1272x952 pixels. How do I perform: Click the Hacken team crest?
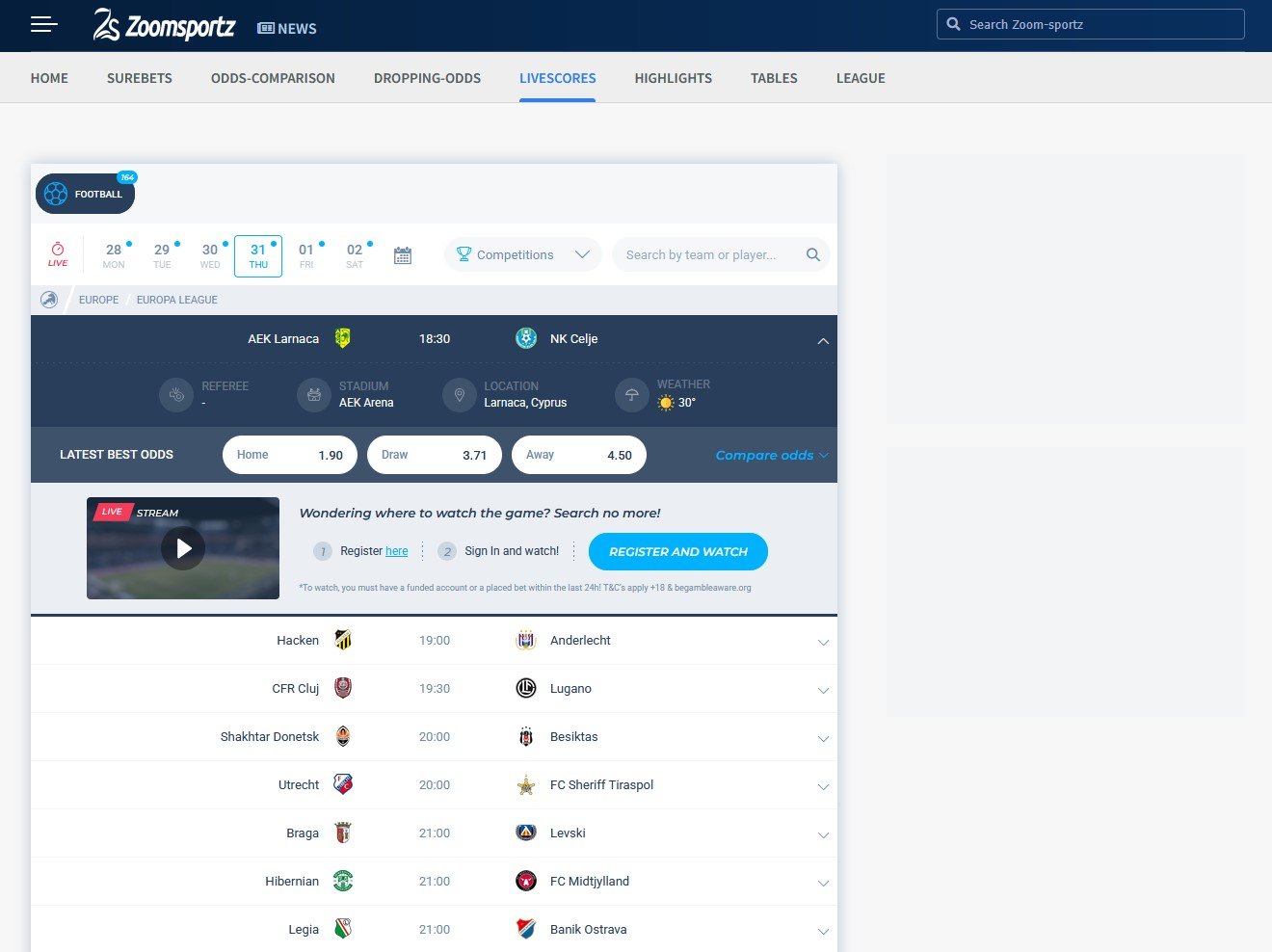click(343, 640)
